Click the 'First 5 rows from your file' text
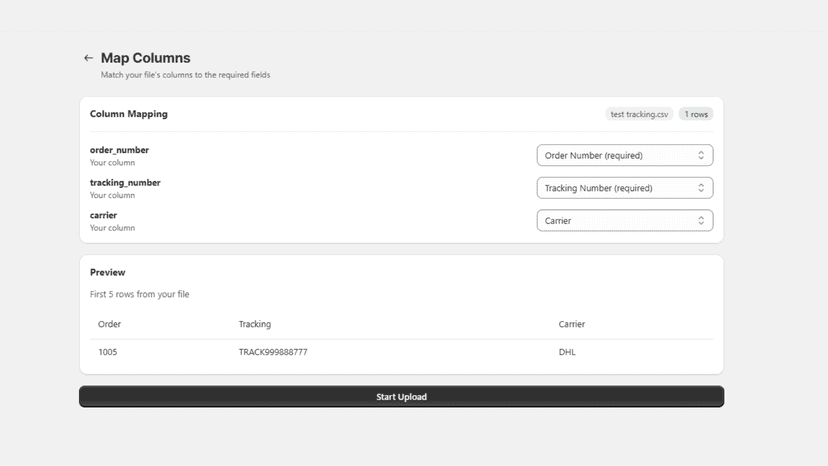Image resolution: width=828 pixels, height=466 pixels. [139, 294]
